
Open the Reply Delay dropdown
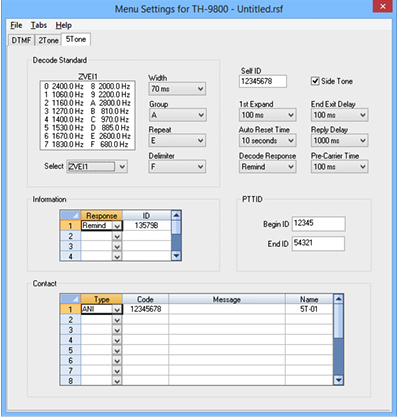click(339, 141)
